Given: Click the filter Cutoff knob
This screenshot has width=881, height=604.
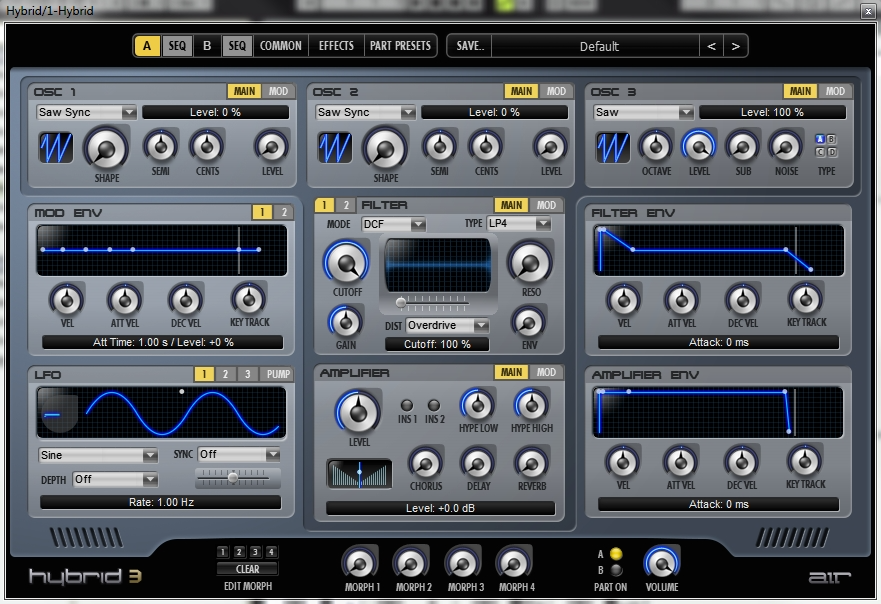Looking at the screenshot, I should pos(346,262).
